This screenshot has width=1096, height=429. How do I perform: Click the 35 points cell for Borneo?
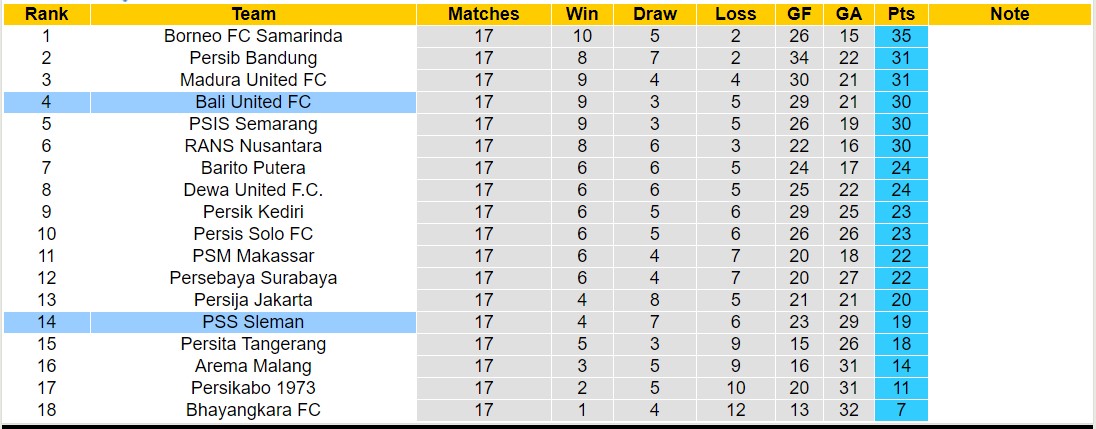point(900,36)
